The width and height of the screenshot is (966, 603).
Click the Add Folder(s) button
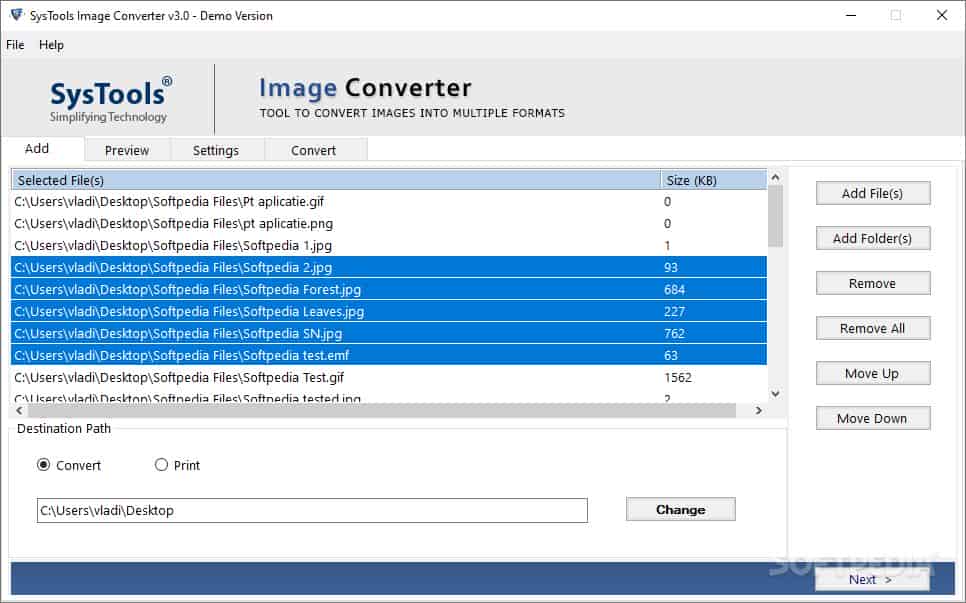click(872, 238)
